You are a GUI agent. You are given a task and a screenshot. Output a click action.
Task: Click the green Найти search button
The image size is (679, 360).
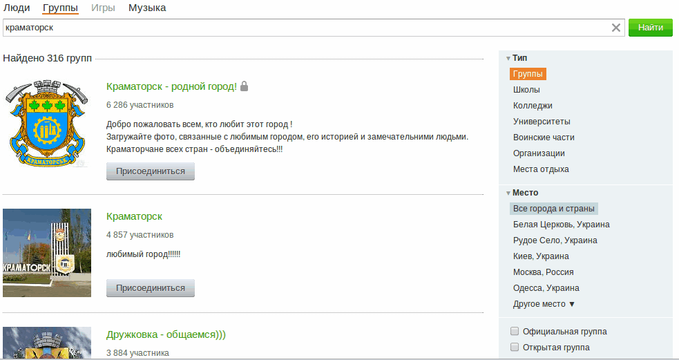[650, 28]
